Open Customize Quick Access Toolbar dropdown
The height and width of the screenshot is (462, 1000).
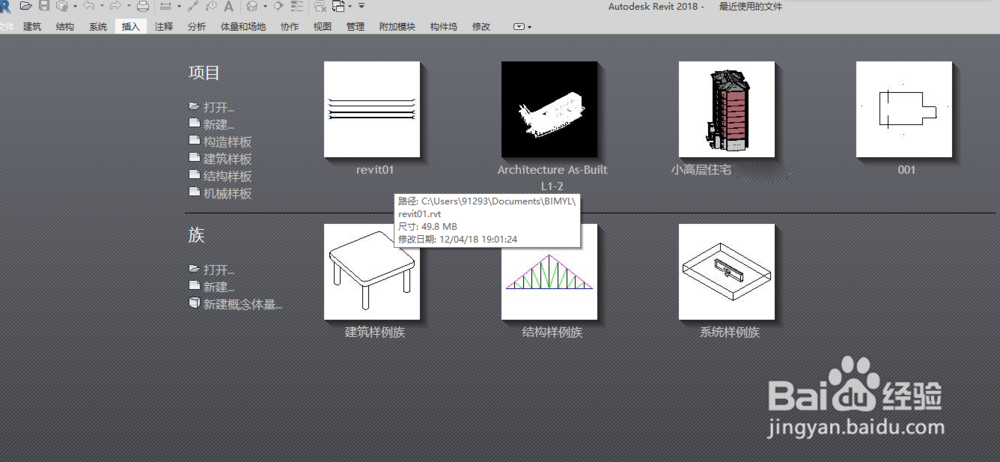tap(362, 6)
